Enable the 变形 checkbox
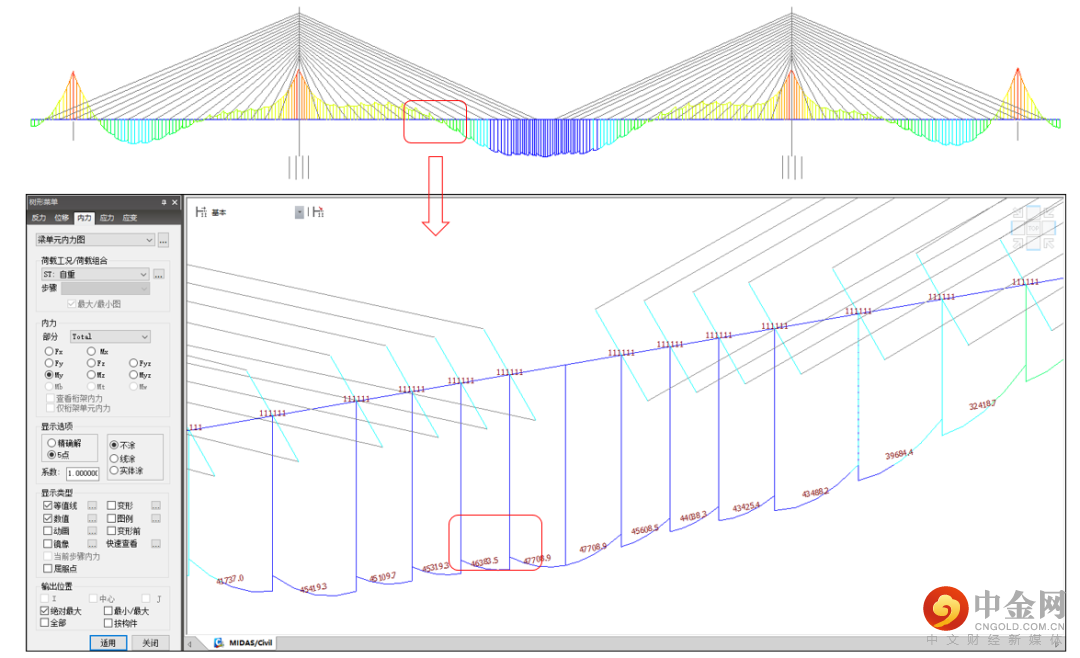 point(112,506)
